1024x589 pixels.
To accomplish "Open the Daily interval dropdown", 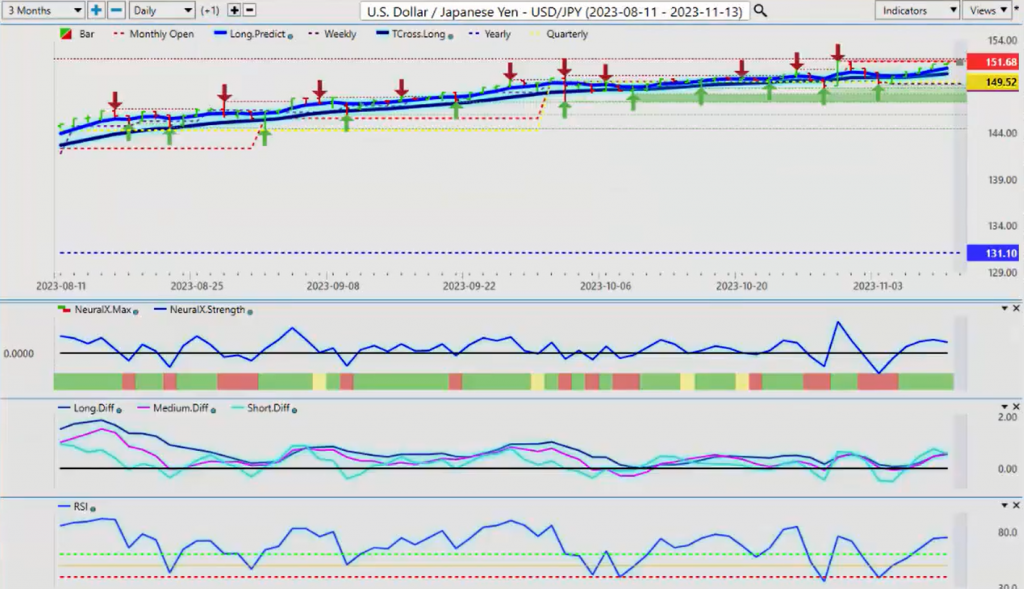I will coord(162,10).
